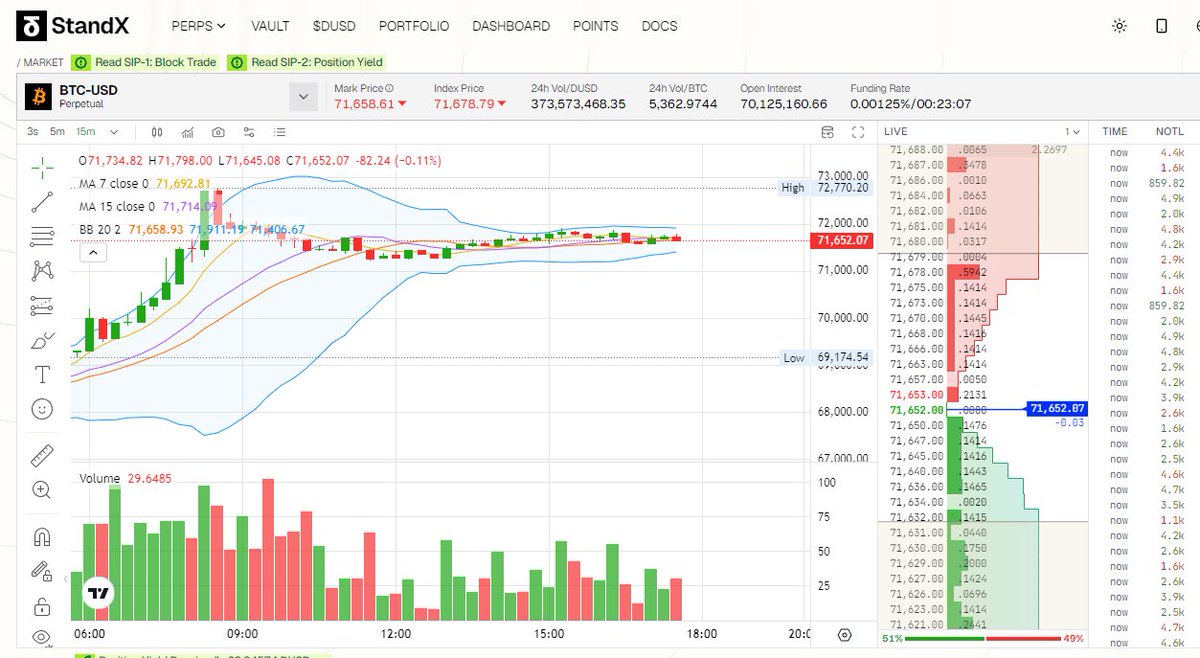Click the High 72,770.20 price label
The height and width of the screenshot is (658, 1200).
(x=826, y=187)
